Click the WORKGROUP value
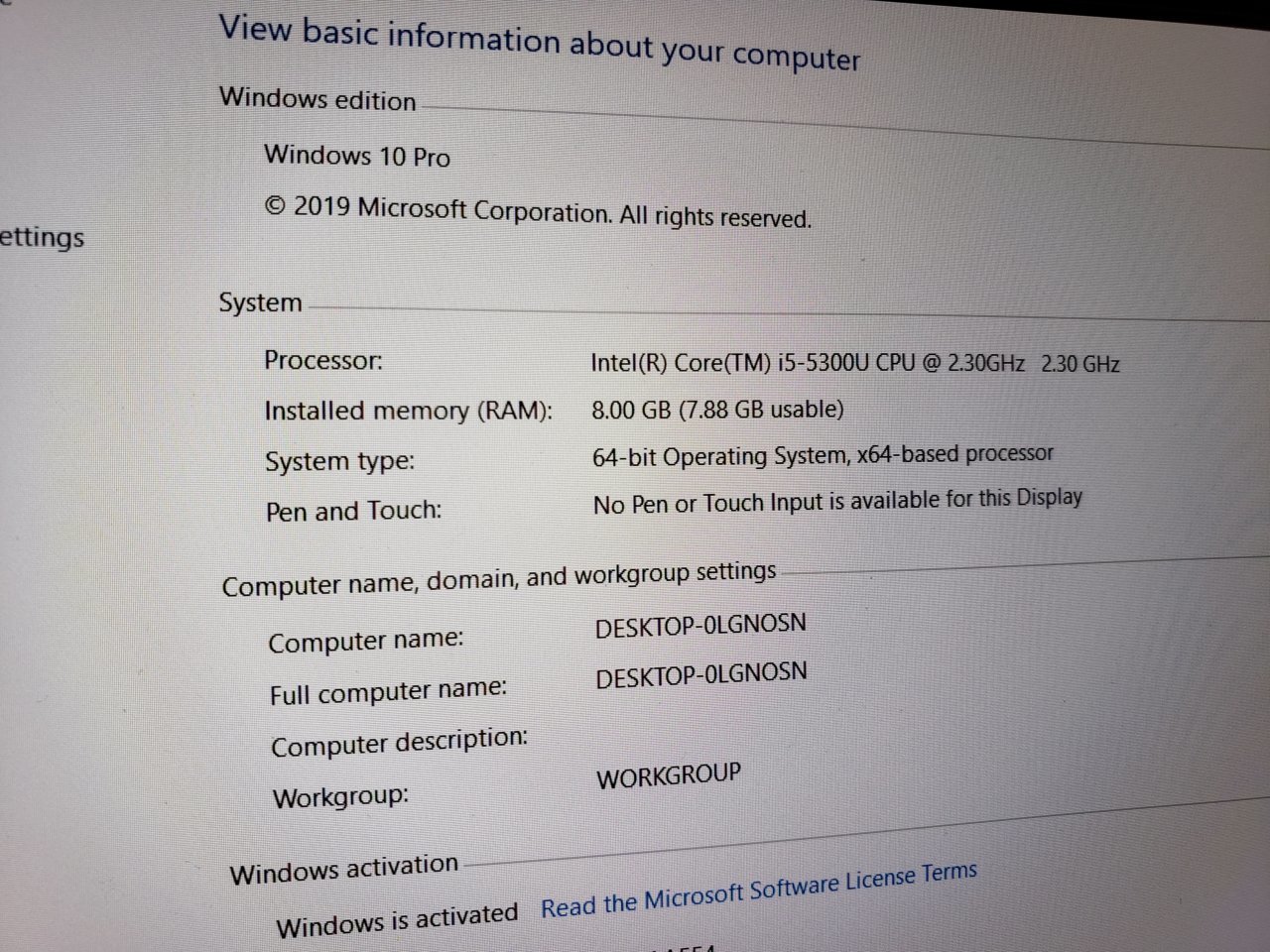 [669, 775]
